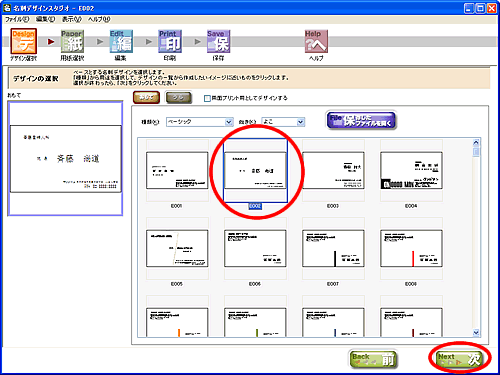500x375 pixels.
Task: Enable the double-sided print design checkbox
Action: click(207, 98)
